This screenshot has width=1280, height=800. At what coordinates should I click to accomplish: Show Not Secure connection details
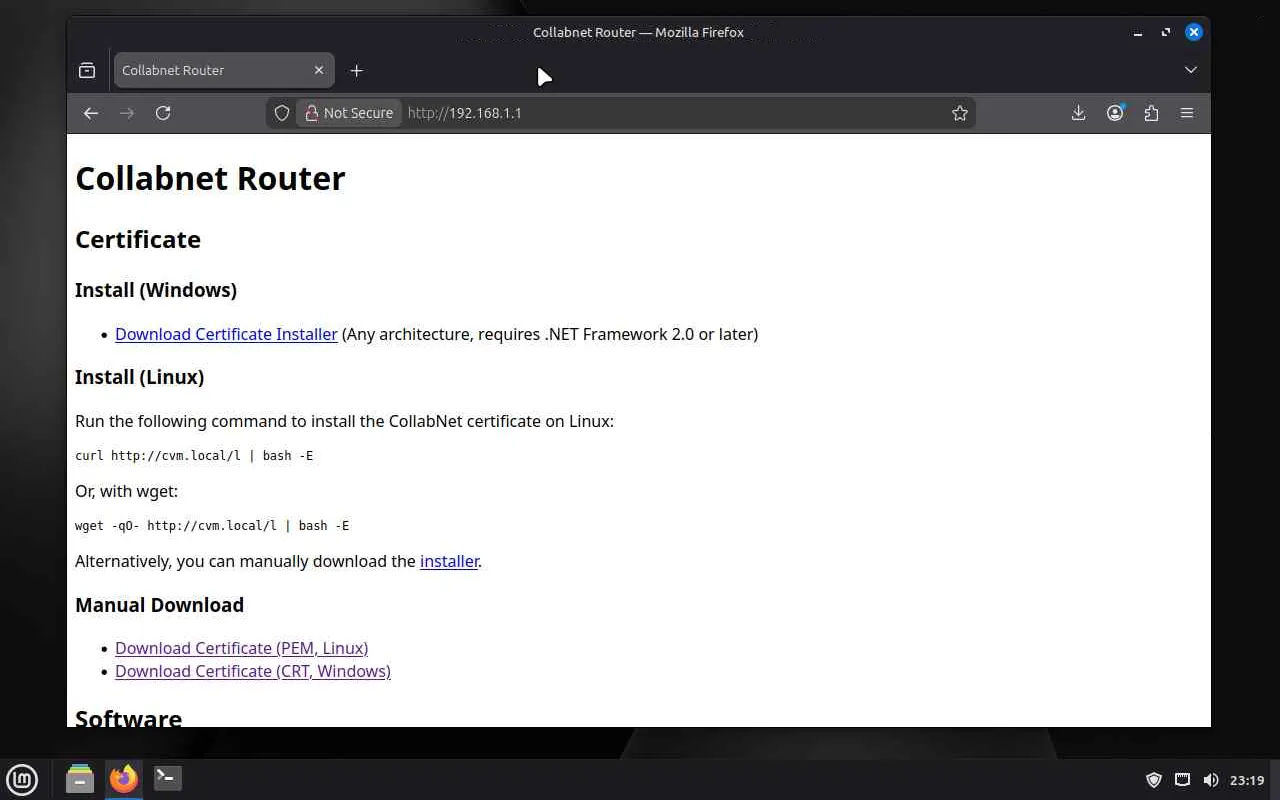coord(349,113)
